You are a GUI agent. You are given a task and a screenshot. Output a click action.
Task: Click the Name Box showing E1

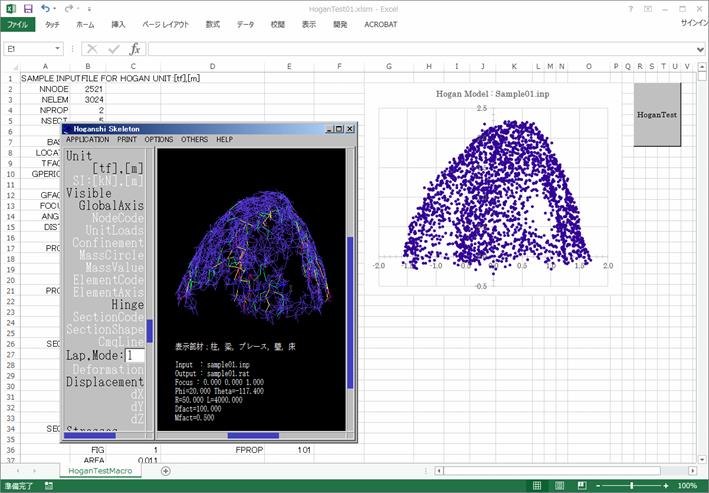tap(29, 48)
